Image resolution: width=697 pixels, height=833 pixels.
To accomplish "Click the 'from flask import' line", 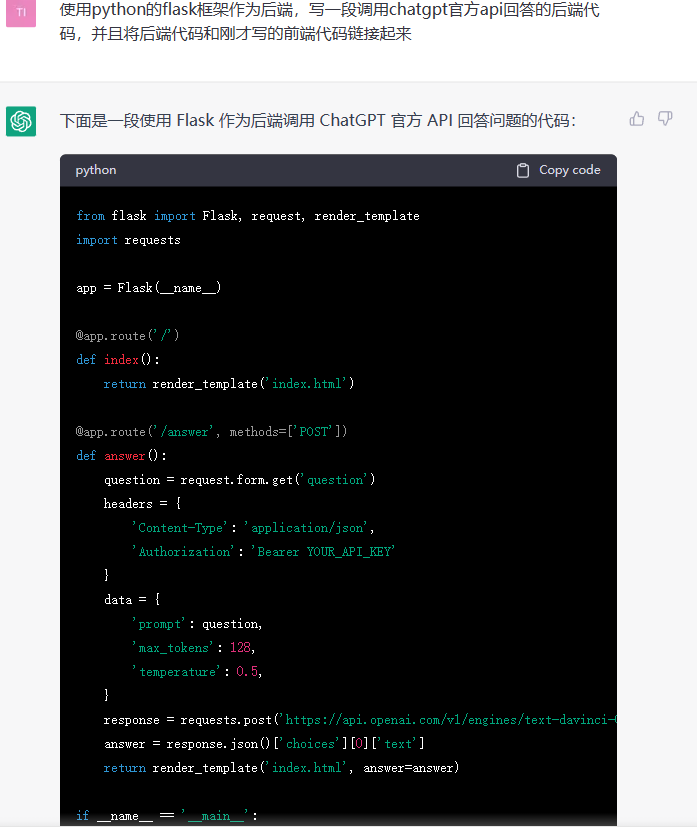I will pos(248,216).
